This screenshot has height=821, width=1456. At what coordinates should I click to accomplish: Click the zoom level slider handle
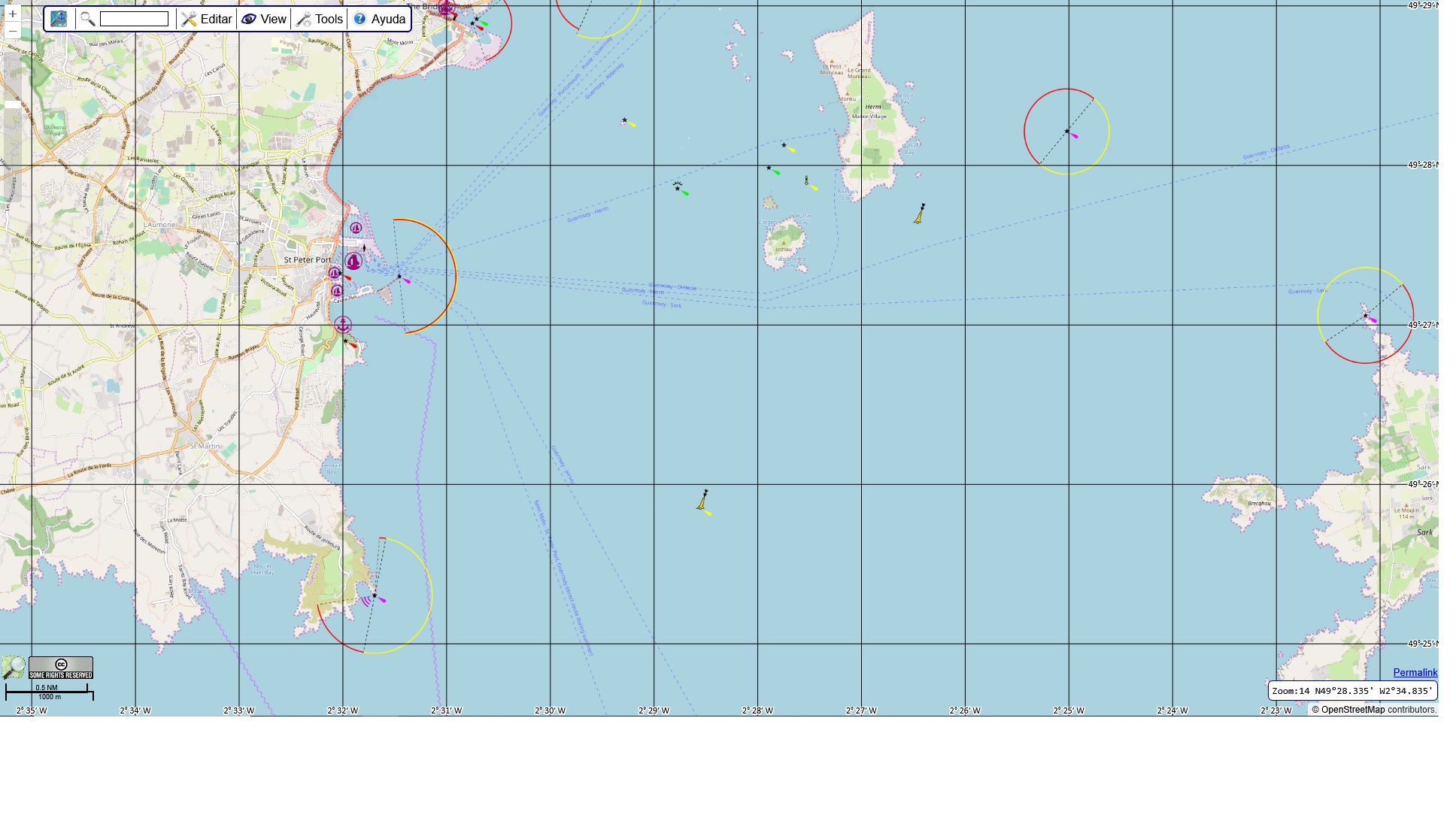coord(13,105)
